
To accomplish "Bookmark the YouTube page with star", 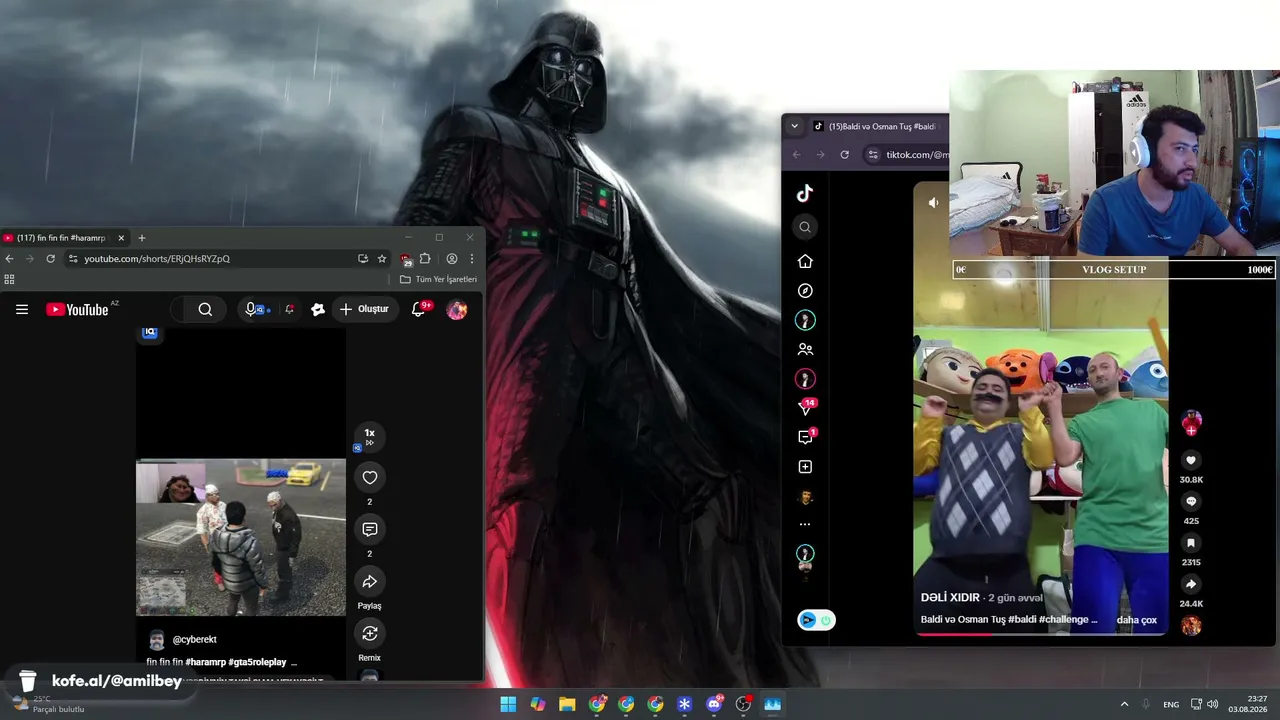I will tap(382, 259).
